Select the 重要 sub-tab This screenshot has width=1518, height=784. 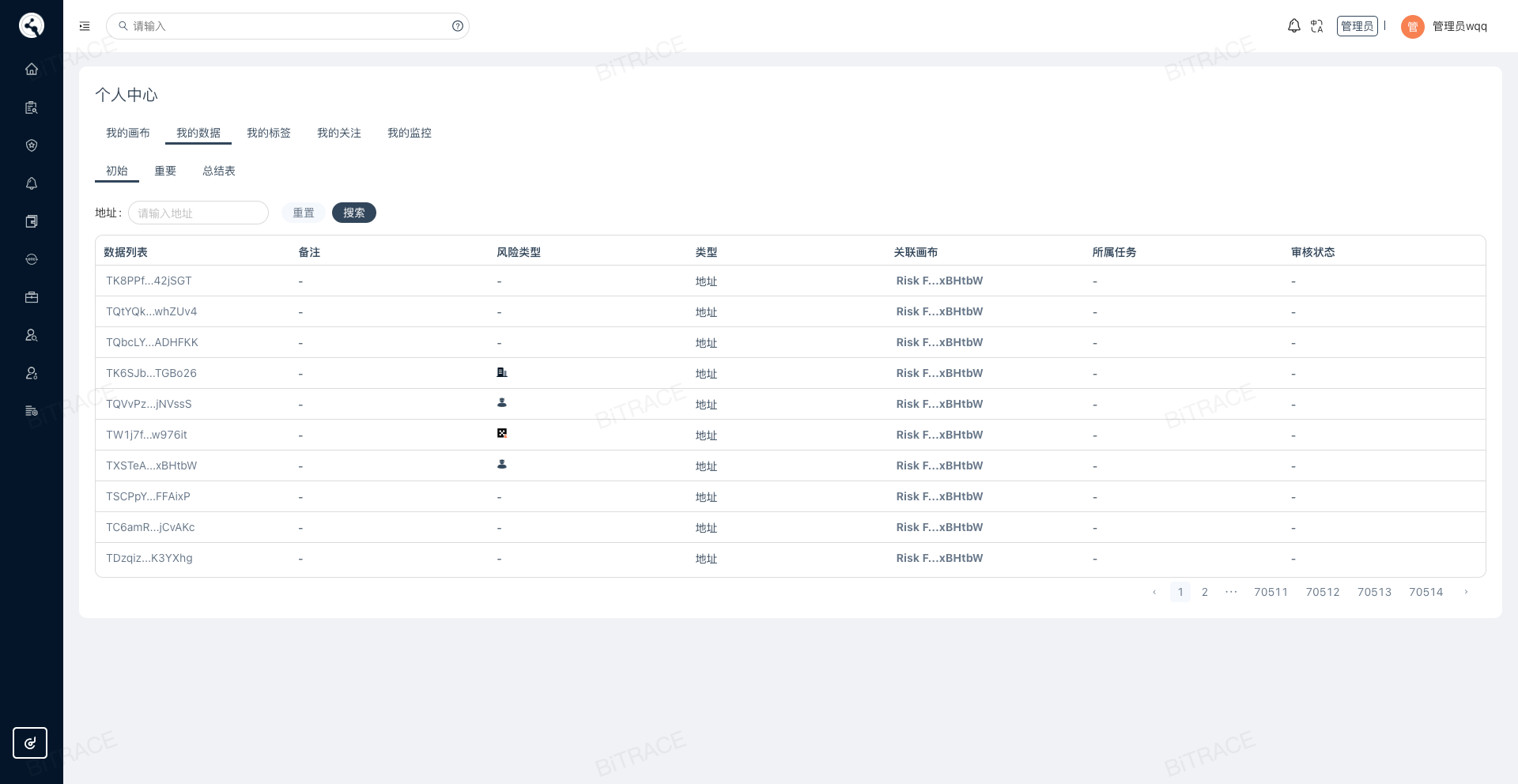pos(165,171)
